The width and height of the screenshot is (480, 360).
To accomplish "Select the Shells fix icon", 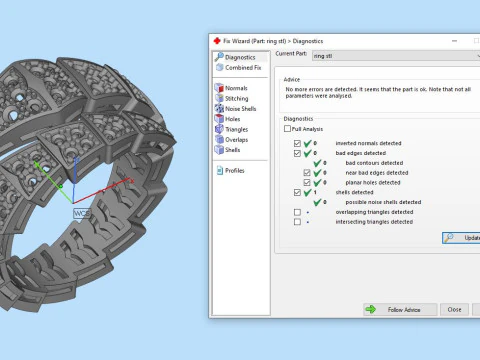I will point(219,150).
